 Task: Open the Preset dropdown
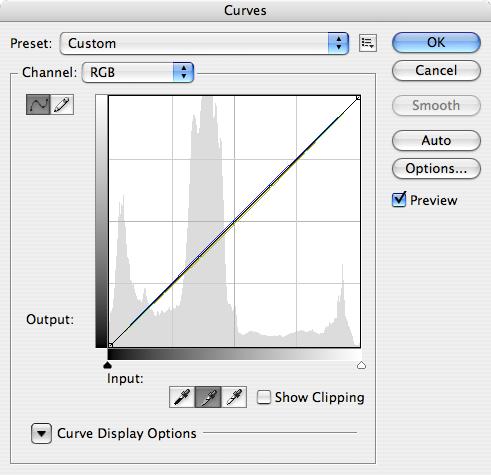click(x=204, y=43)
